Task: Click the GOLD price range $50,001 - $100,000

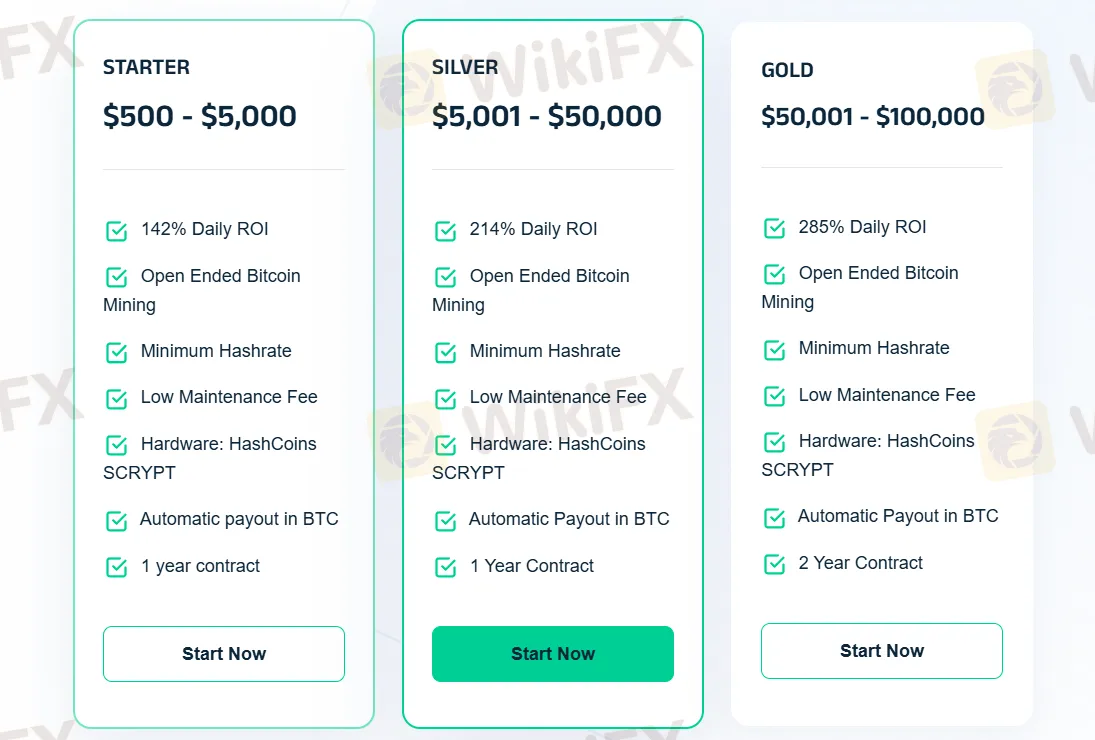Action: click(881, 116)
